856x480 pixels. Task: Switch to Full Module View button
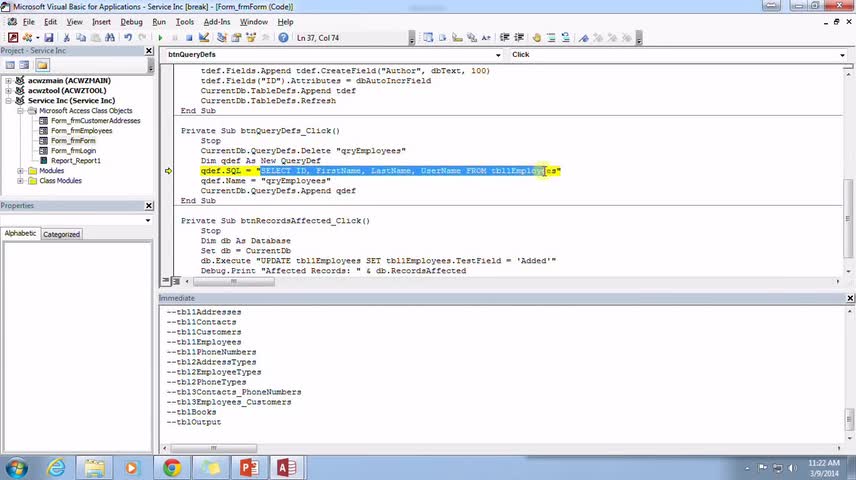pyautogui.click(x=176, y=281)
